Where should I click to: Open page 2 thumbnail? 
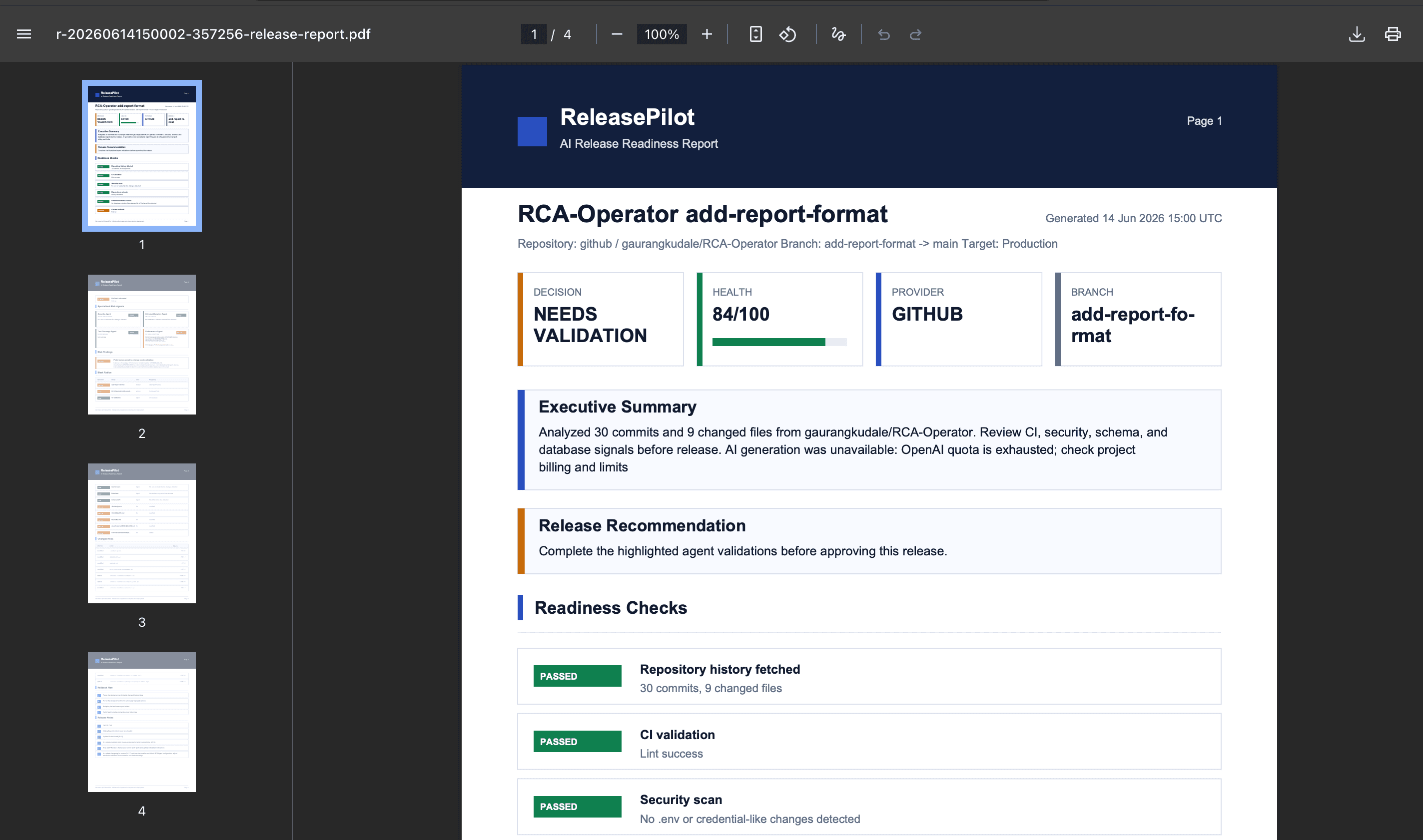[x=141, y=344]
